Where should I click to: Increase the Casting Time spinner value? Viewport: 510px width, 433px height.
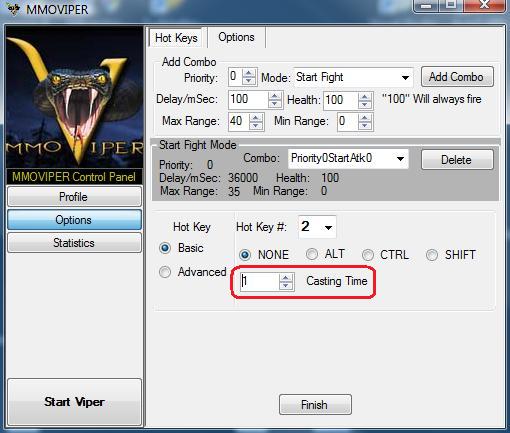[x=286, y=278]
